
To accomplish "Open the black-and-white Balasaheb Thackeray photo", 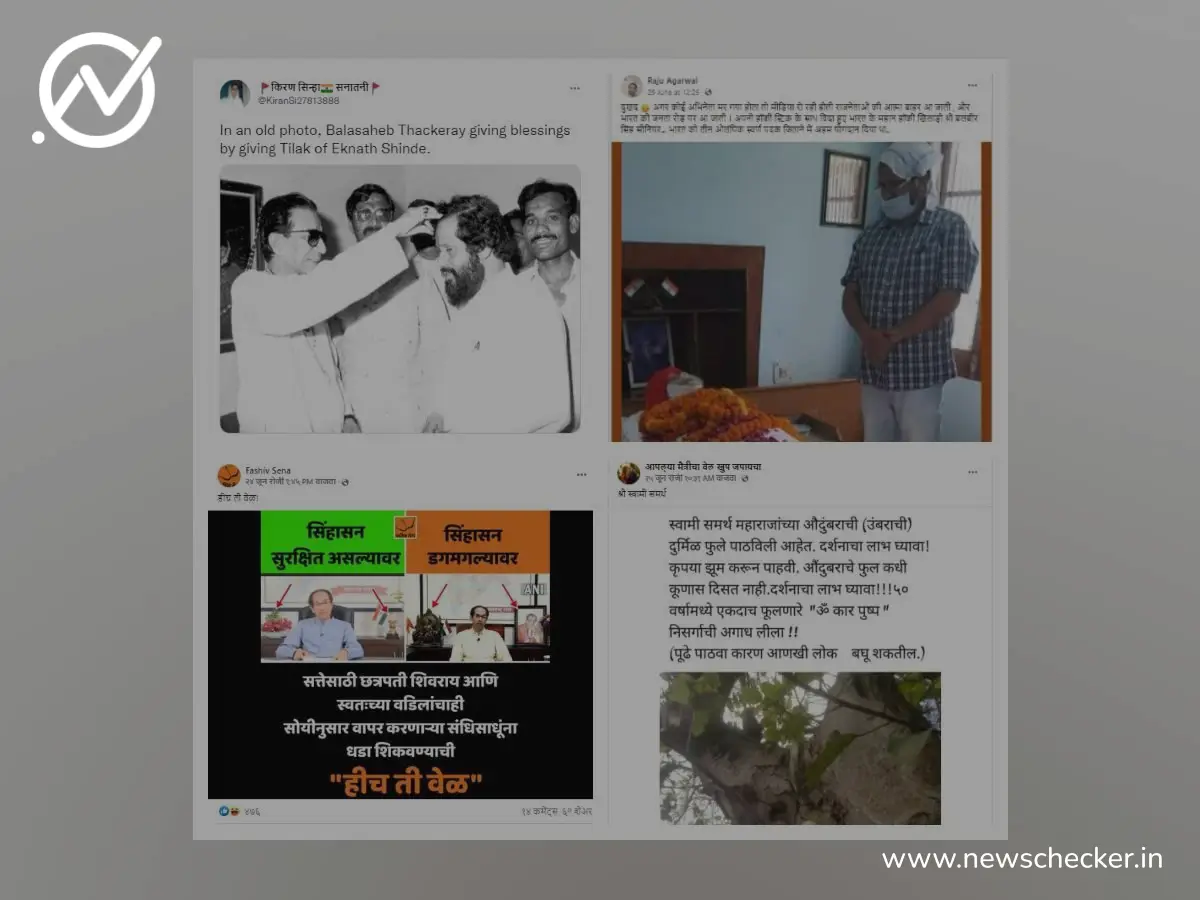I will coord(400,298).
